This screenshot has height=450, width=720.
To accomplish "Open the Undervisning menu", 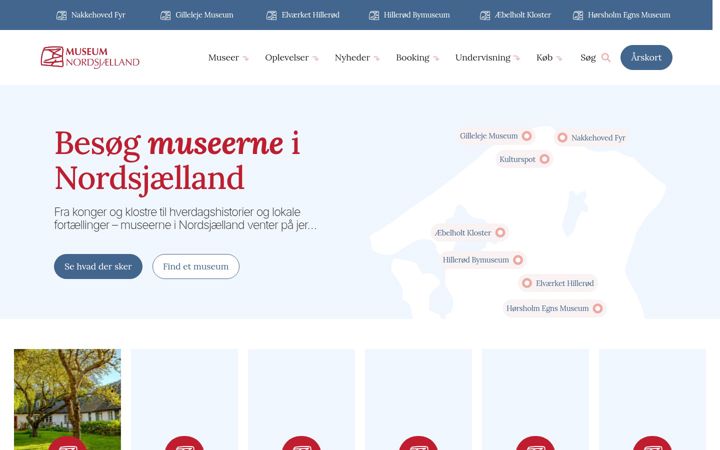I will tap(483, 57).
